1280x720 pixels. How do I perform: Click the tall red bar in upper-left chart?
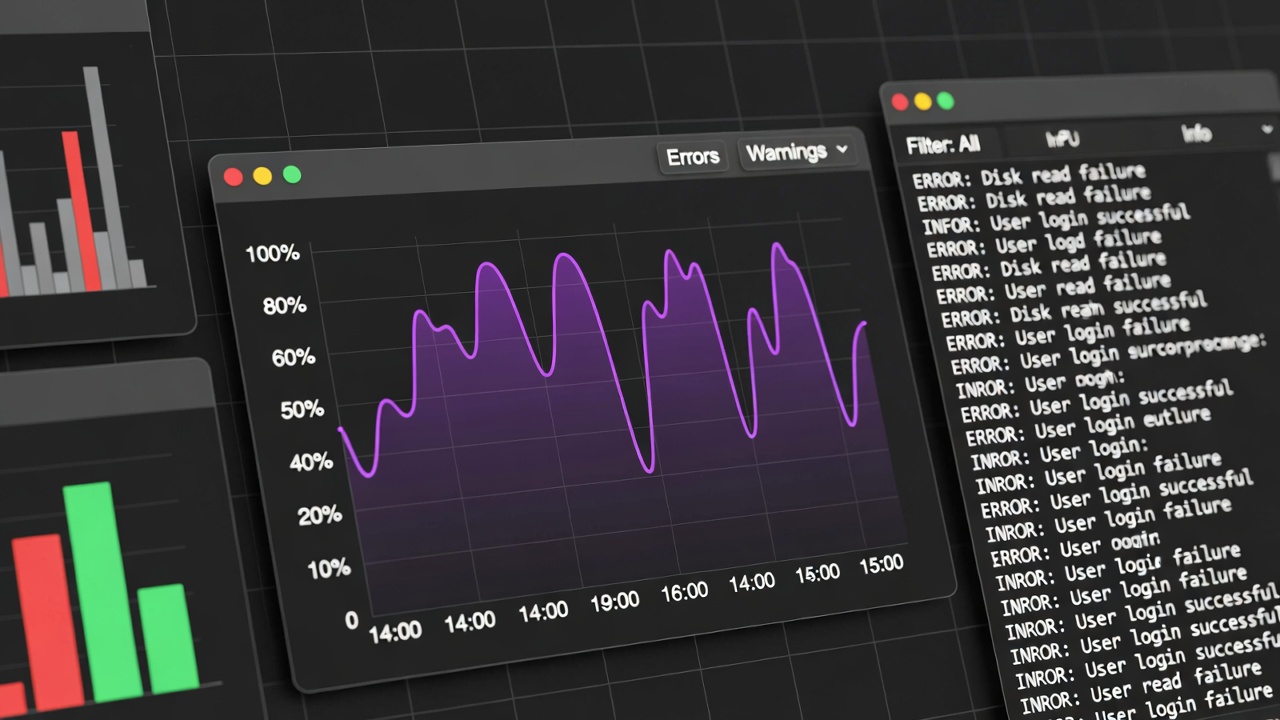click(80, 212)
